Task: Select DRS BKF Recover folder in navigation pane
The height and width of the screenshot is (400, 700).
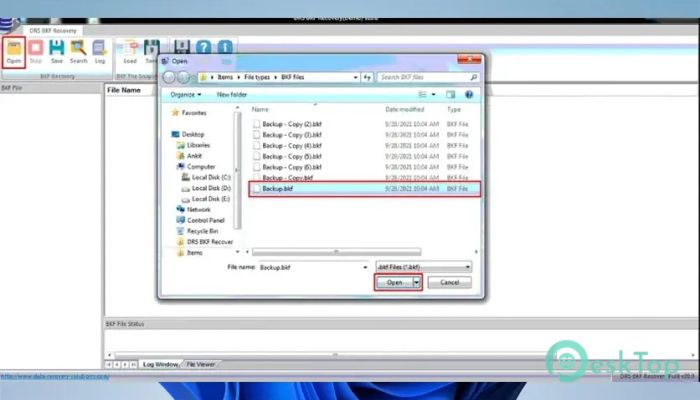Action: 205,242
